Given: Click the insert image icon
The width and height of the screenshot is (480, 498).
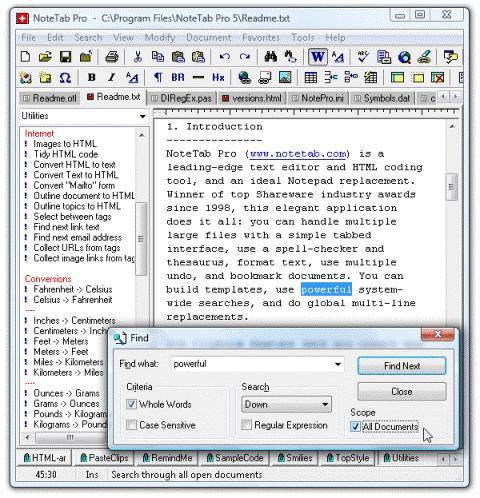Looking at the screenshot, I should pos(285,78).
